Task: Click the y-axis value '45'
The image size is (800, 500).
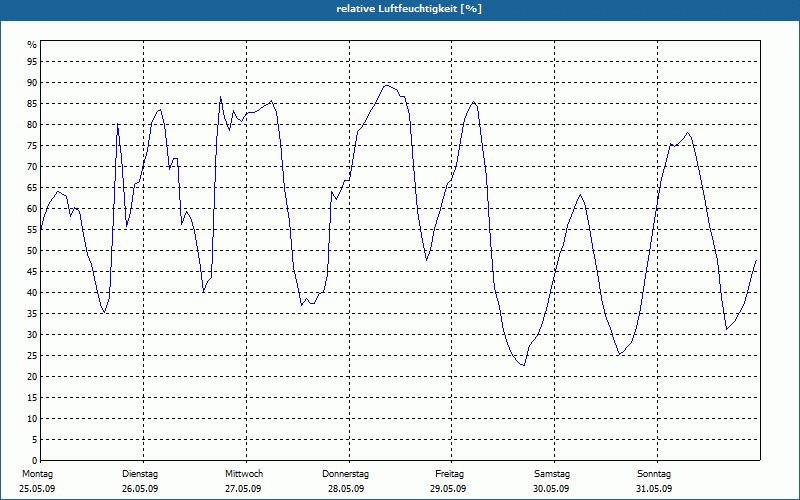Action: coord(32,272)
